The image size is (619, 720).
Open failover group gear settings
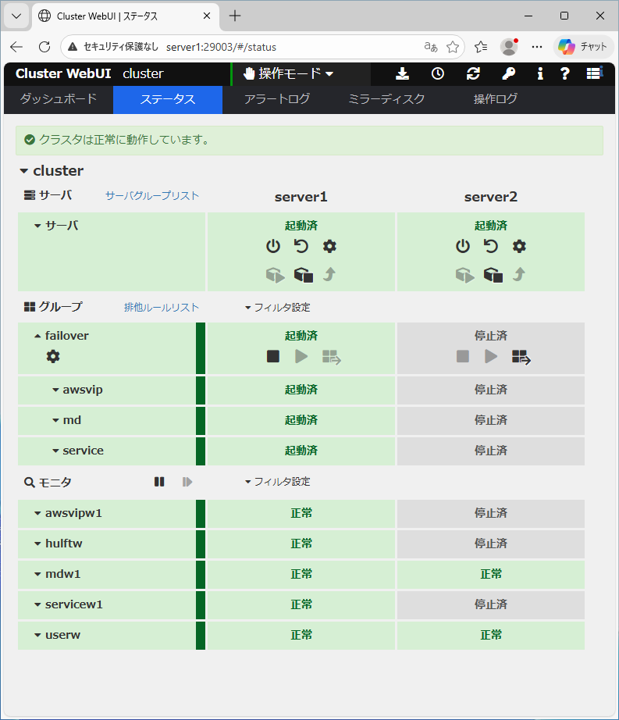pos(53,356)
